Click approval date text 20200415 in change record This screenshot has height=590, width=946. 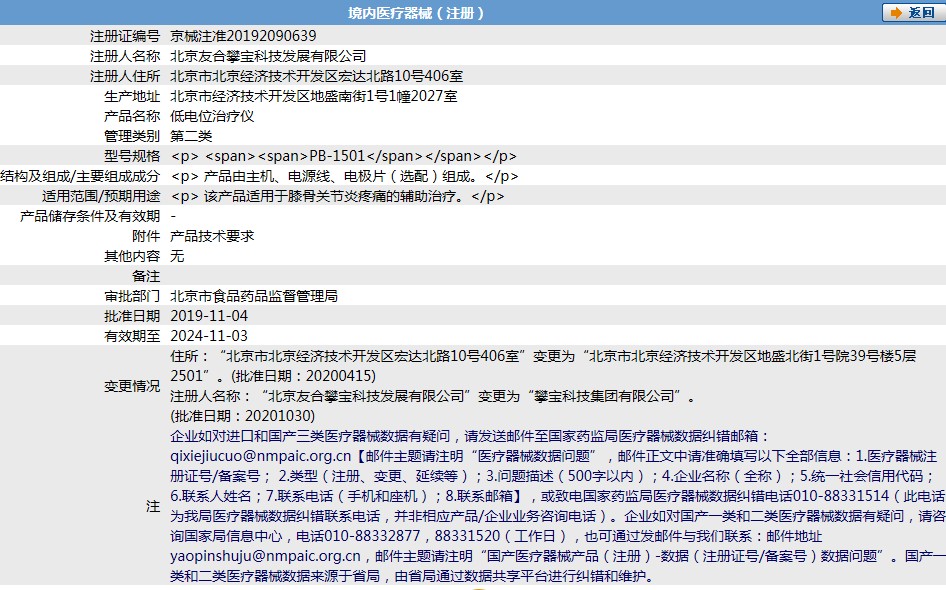coord(338,376)
